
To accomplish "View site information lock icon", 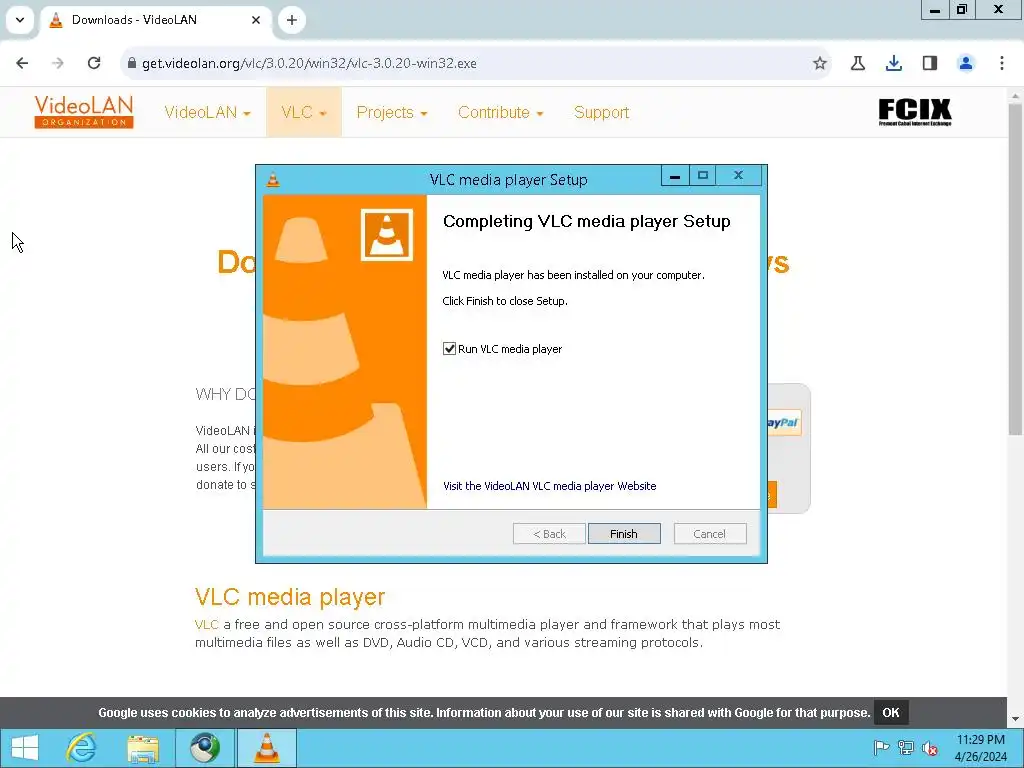I will [132, 63].
